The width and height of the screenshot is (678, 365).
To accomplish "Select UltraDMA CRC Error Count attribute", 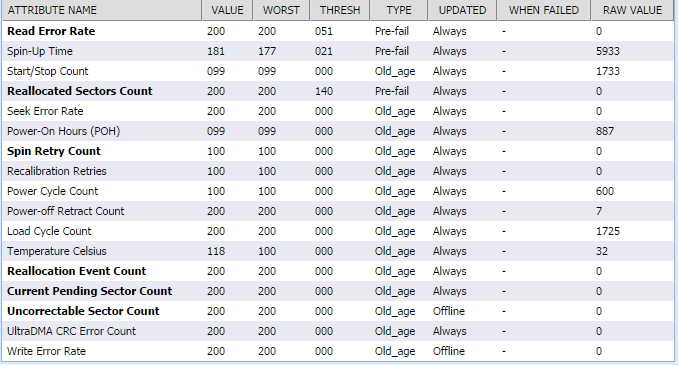I will 71,331.
